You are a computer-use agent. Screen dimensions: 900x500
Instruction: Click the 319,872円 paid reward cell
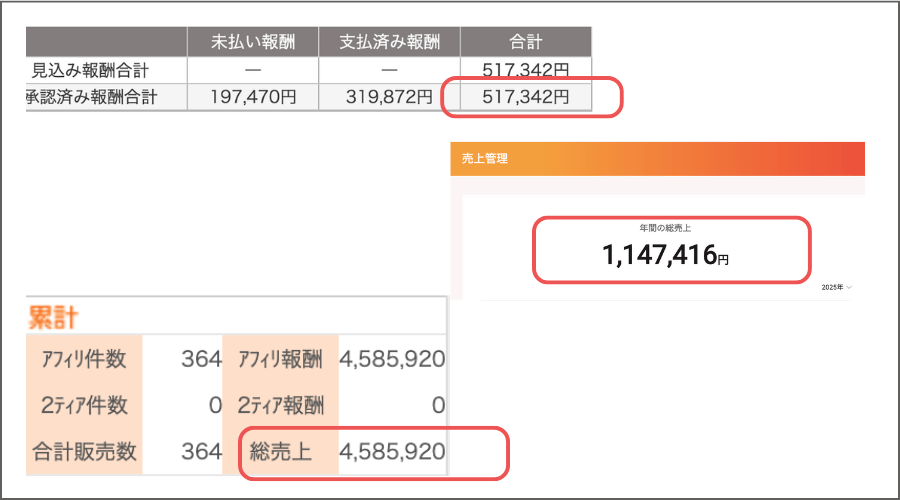click(389, 97)
